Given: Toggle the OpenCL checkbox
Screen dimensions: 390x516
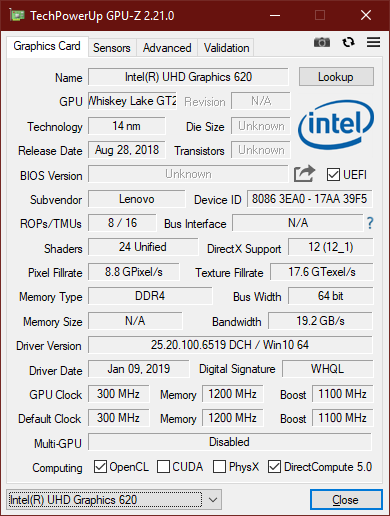Looking at the screenshot, I should point(100,467).
